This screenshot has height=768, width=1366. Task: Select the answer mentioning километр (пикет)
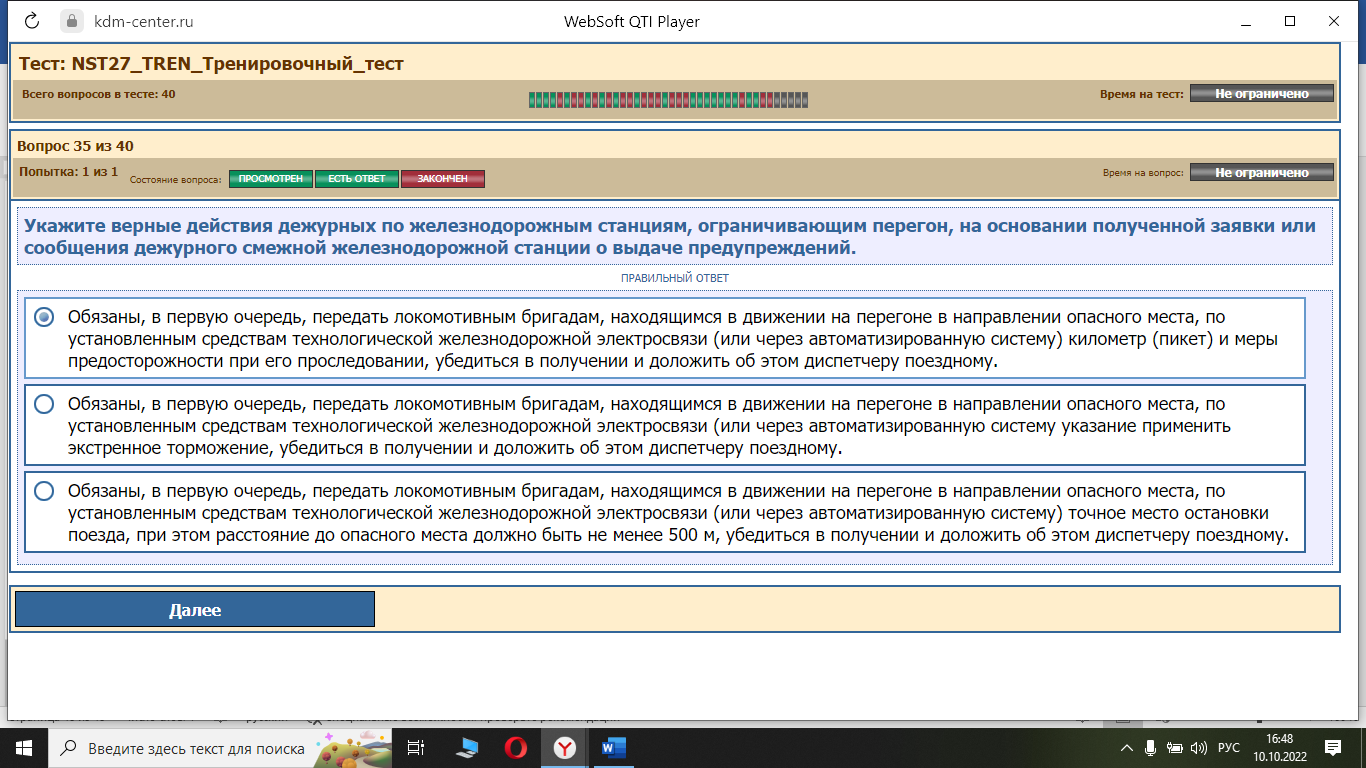coord(664,338)
